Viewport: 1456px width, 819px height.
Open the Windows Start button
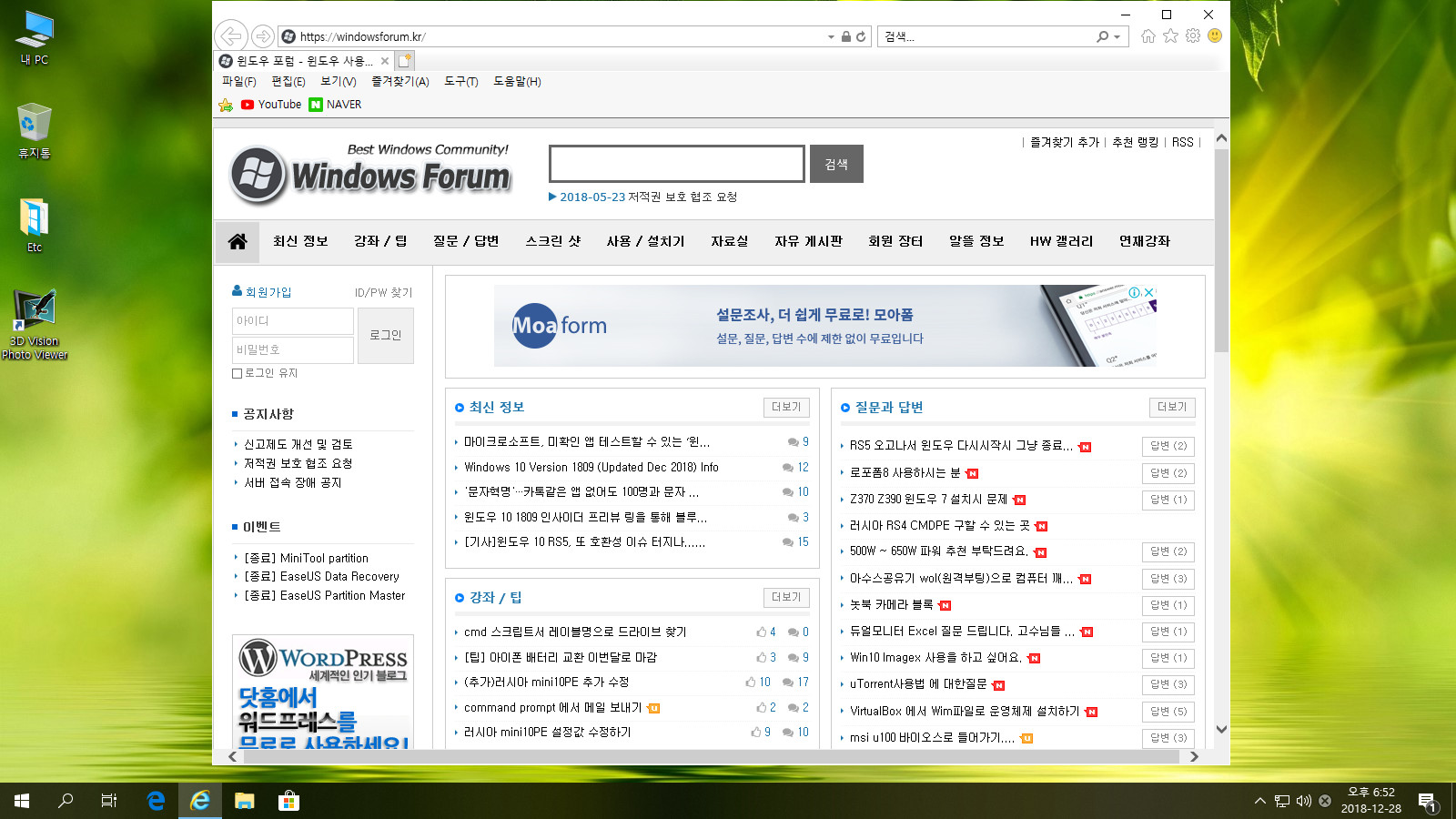[x=22, y=801]
